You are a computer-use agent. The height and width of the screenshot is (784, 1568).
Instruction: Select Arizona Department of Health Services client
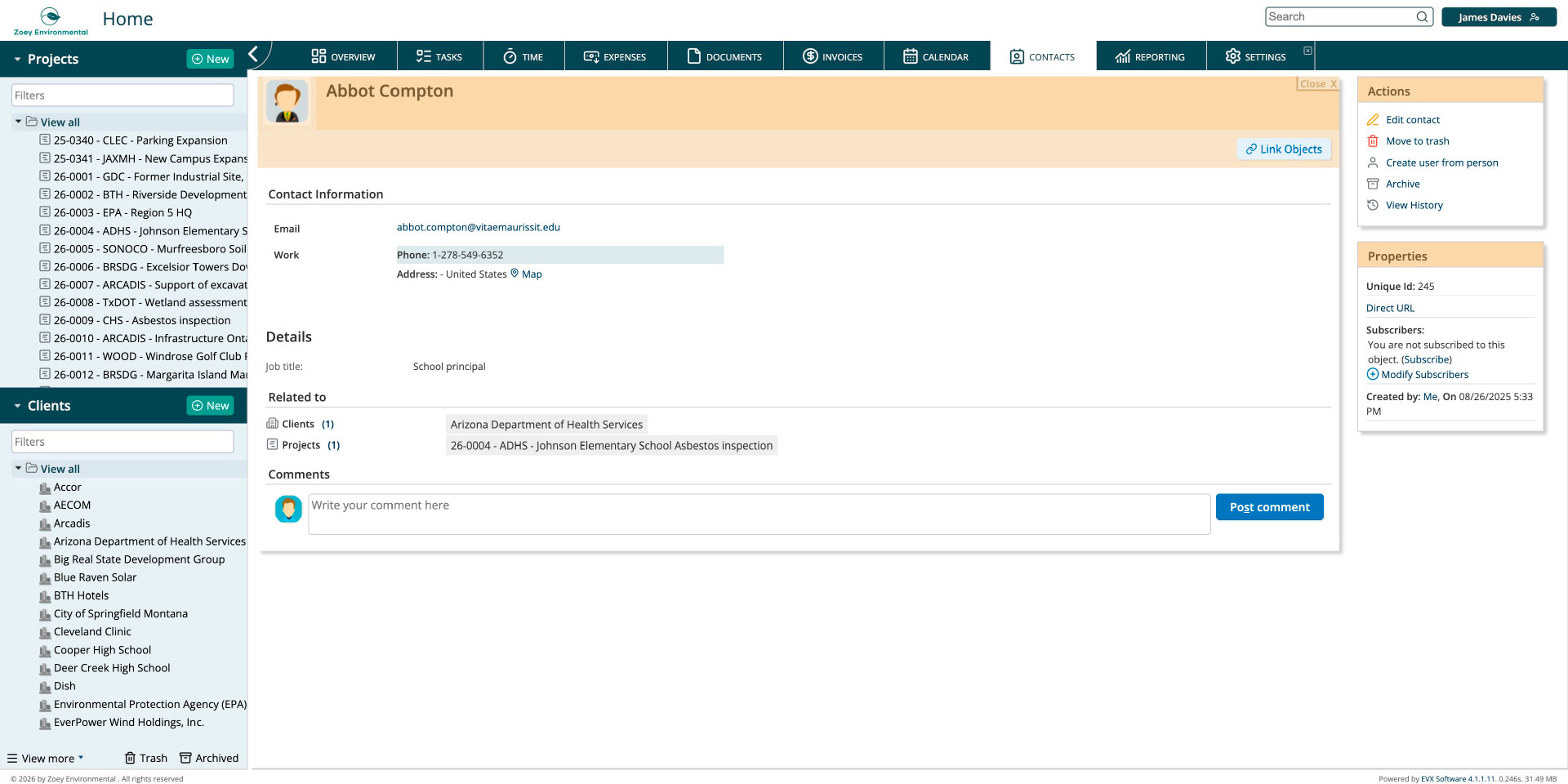coord(149,541)
